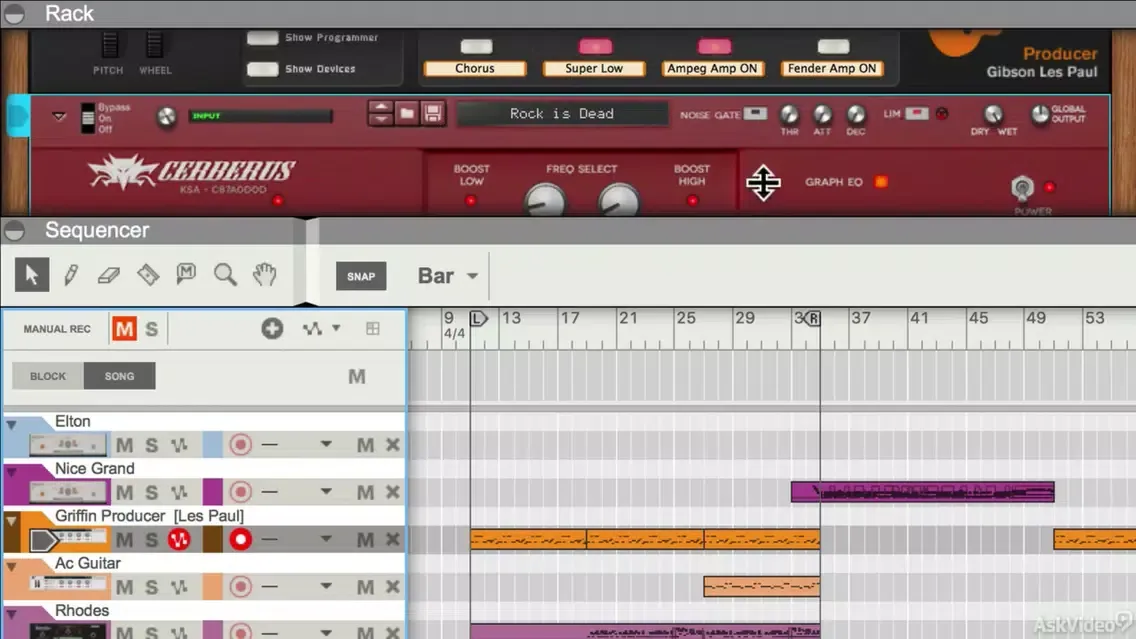Open the Cerberus patch browser folder icon

(x=407, y=113)
